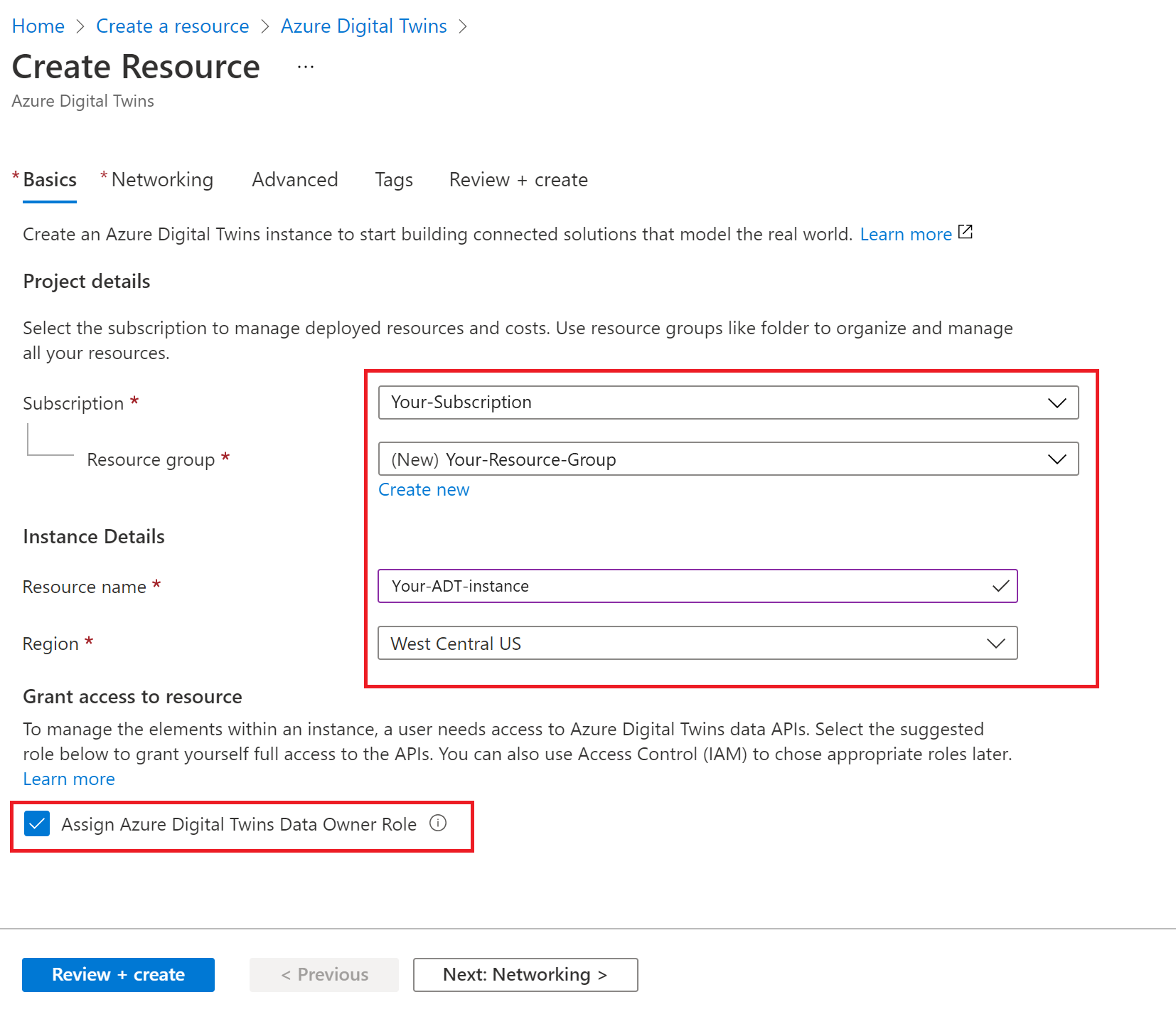Screen dimensions: 1176x1024
Task: Switch to the Networking tab
Action: coord(162,179)
